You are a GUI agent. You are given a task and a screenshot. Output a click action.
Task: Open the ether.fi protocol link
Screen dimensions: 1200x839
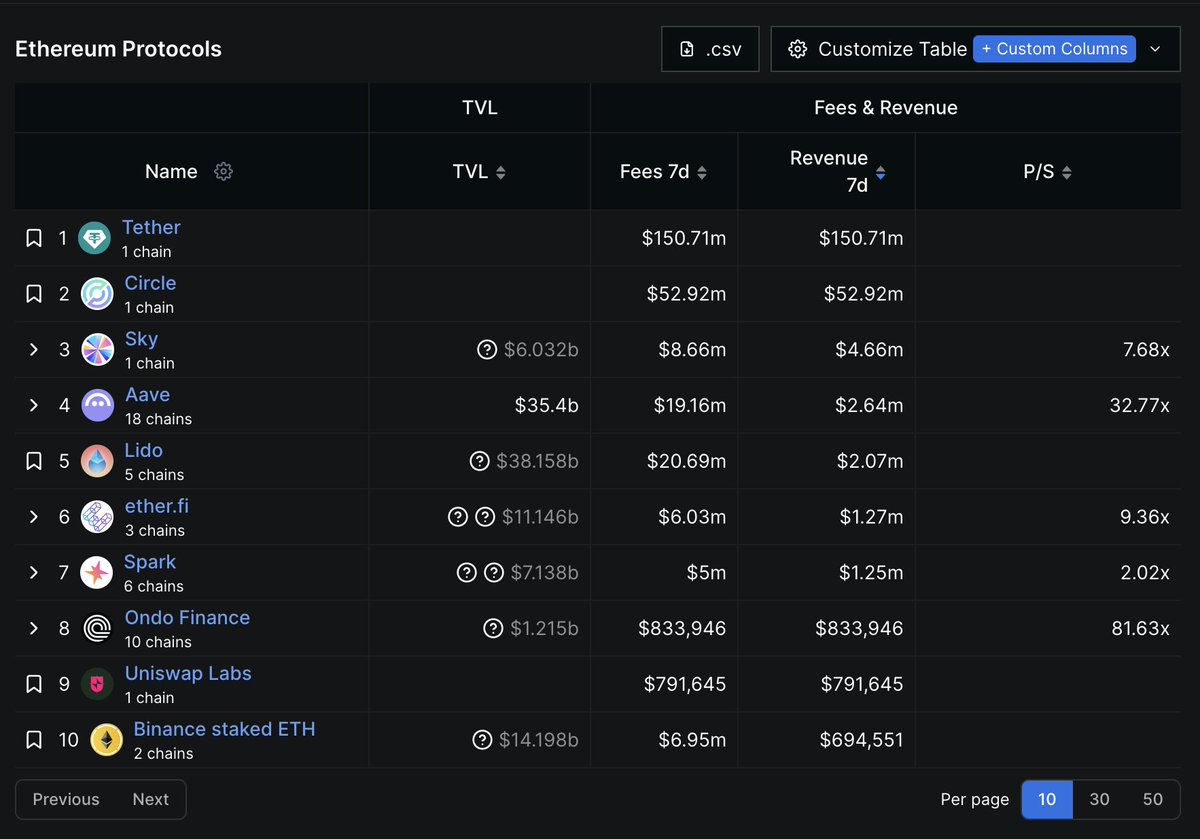click(155, 506)
